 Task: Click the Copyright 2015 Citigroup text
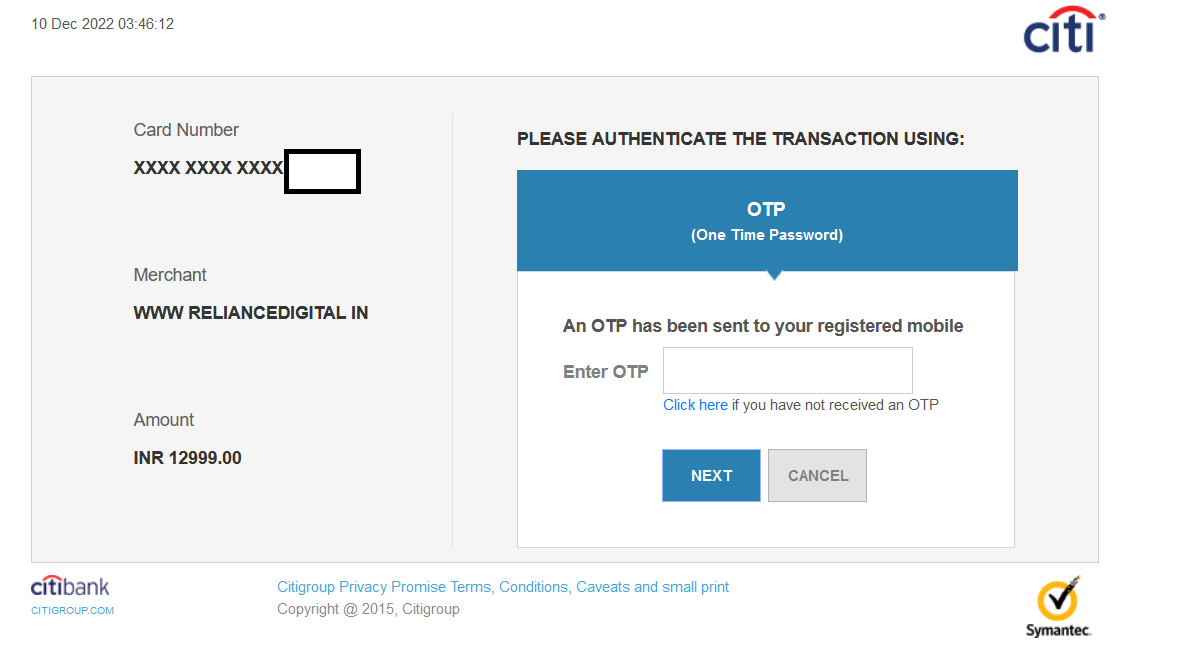tap(369, 609)
